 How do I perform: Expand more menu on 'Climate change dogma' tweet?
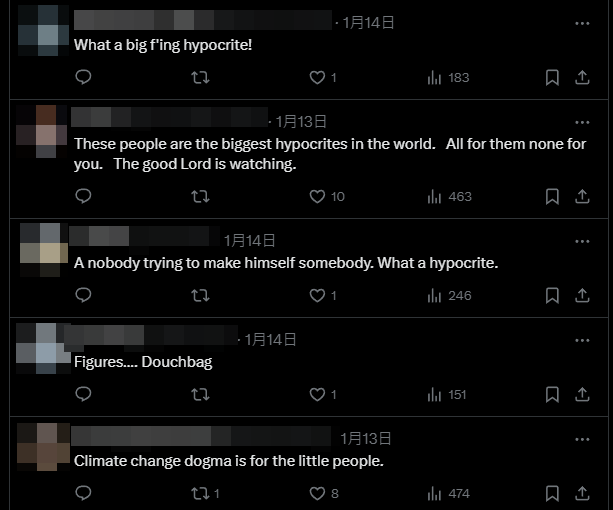(x=582, y=439)
